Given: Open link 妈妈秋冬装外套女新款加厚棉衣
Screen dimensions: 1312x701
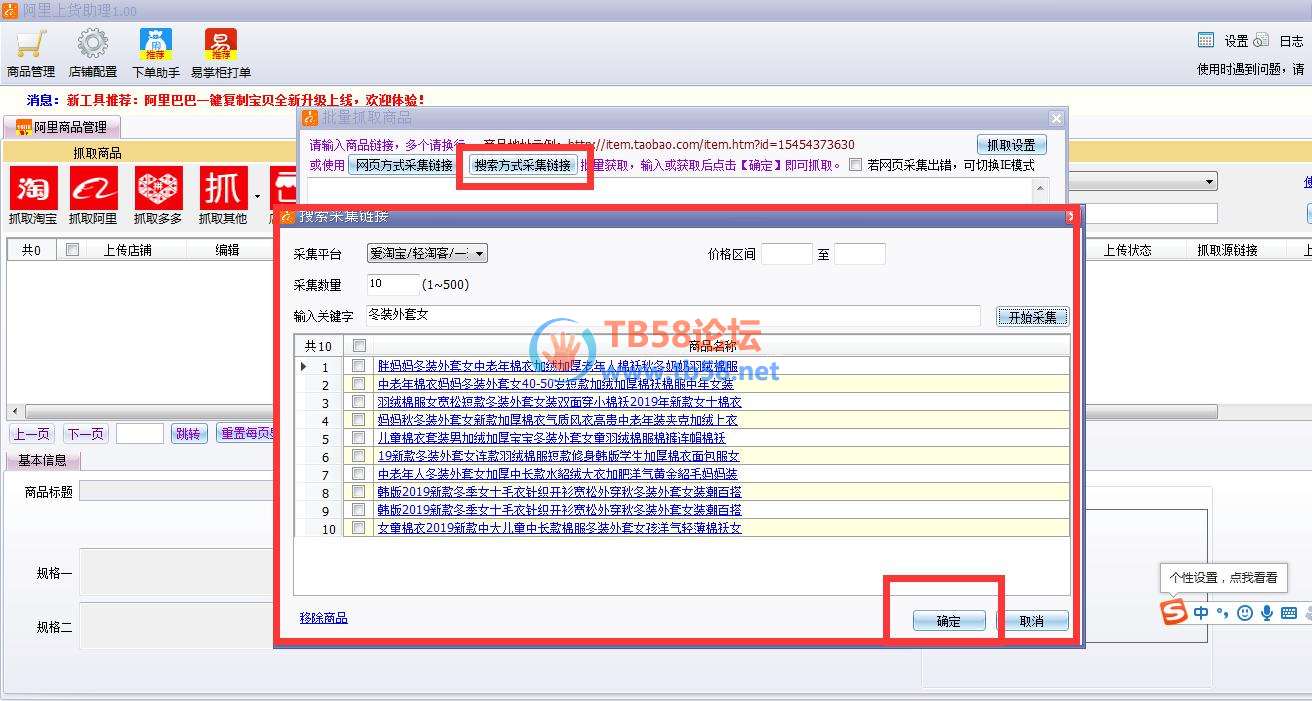Looking at the screenshot, I should (x=557, y=420).
